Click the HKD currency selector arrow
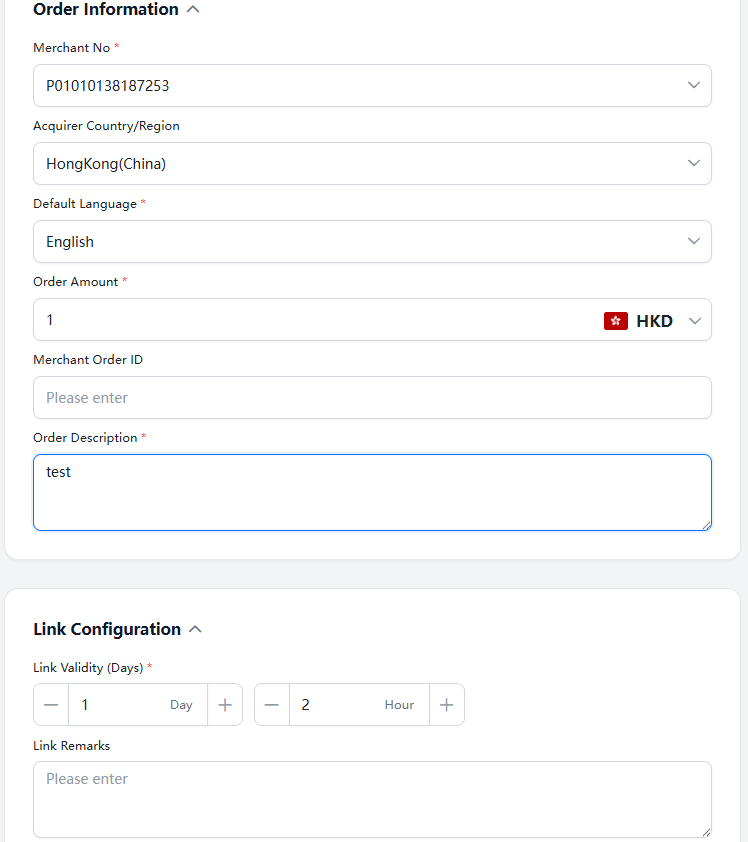The width and height of the screenshot is (748, 842). [x=695, y=321]
